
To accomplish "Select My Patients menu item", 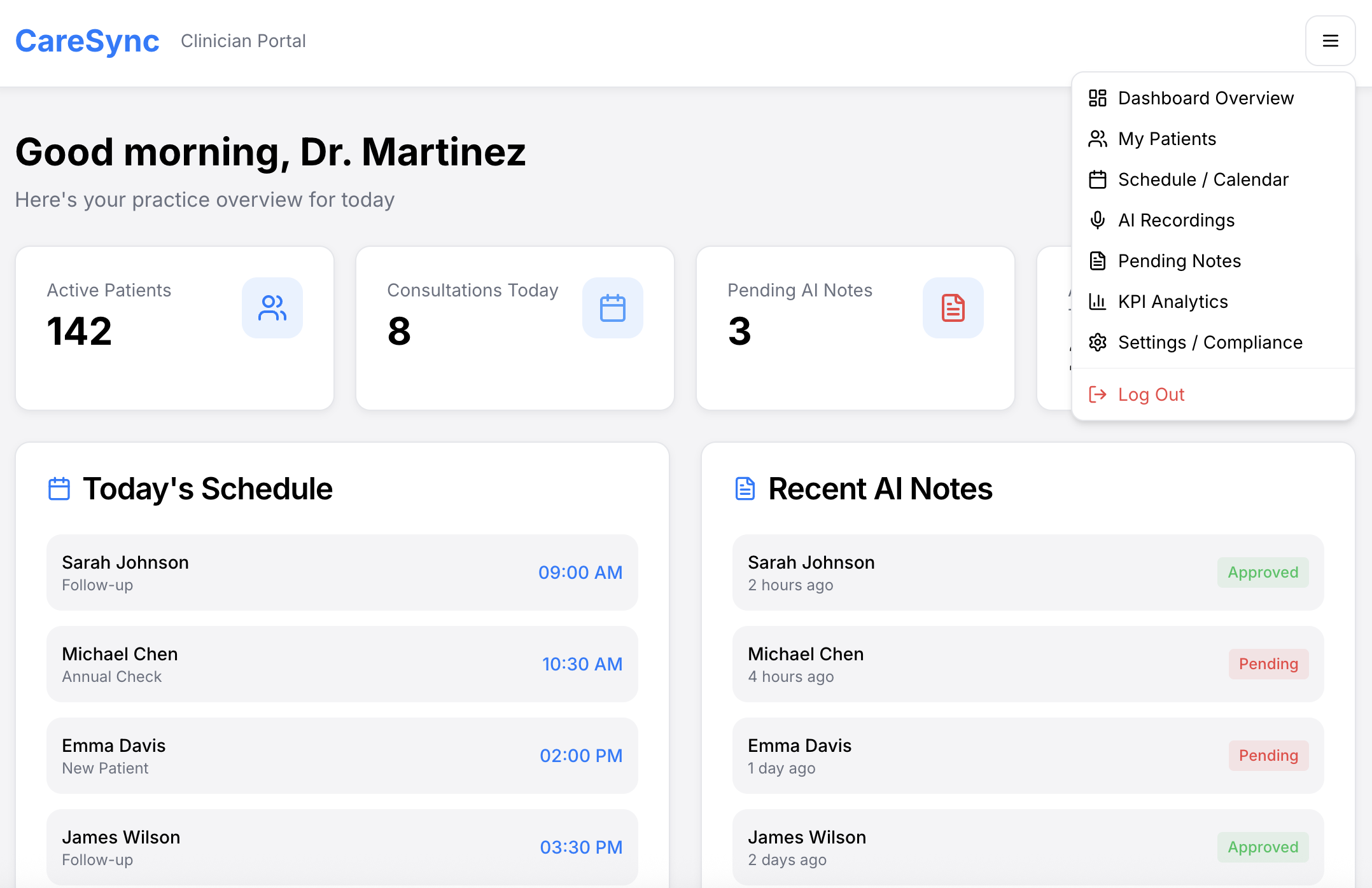I will 1166,139.
